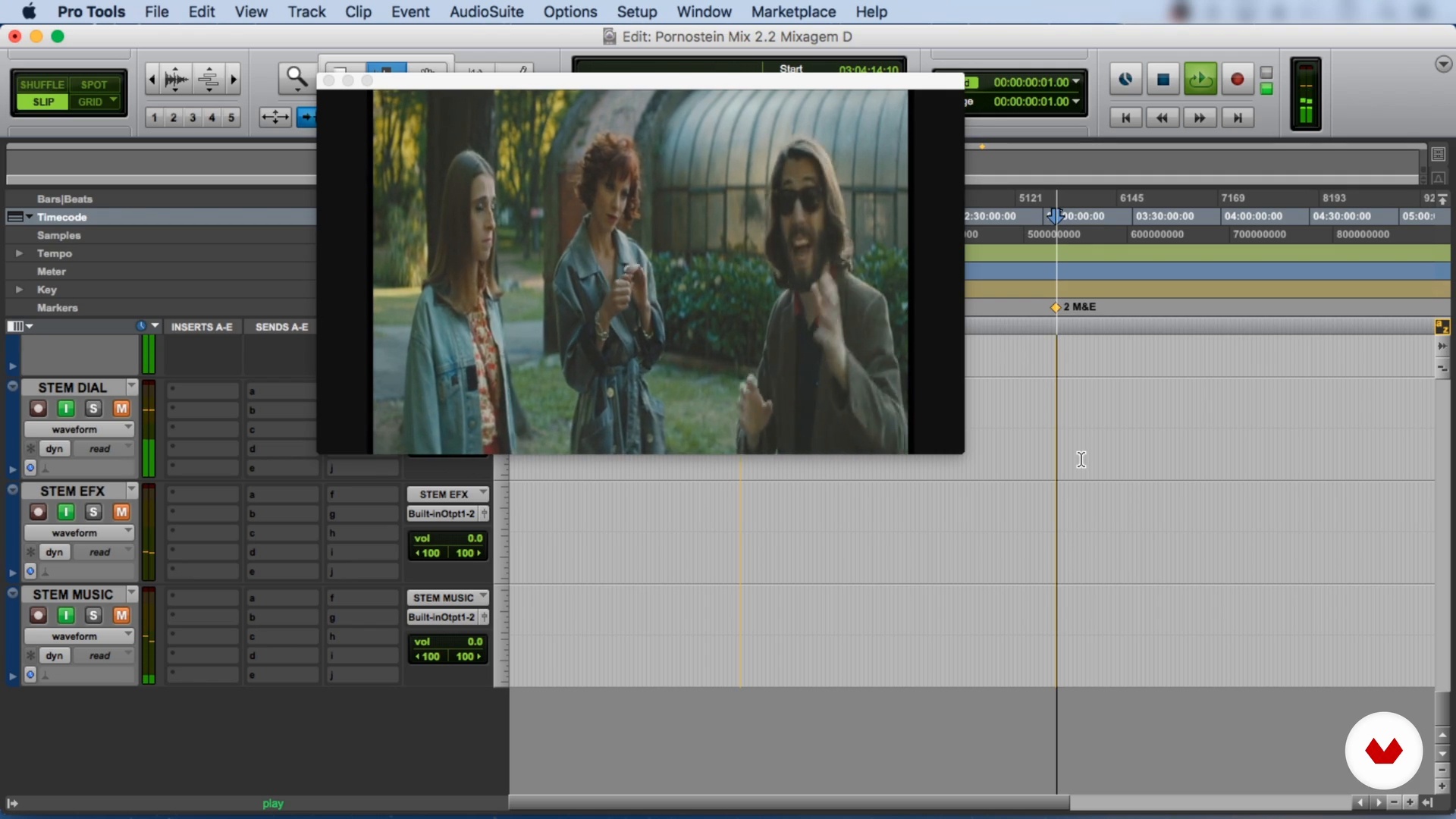Record-enable the STEM DIAL track
This screenshot has width=1456, height=819.
coord(38,409)
